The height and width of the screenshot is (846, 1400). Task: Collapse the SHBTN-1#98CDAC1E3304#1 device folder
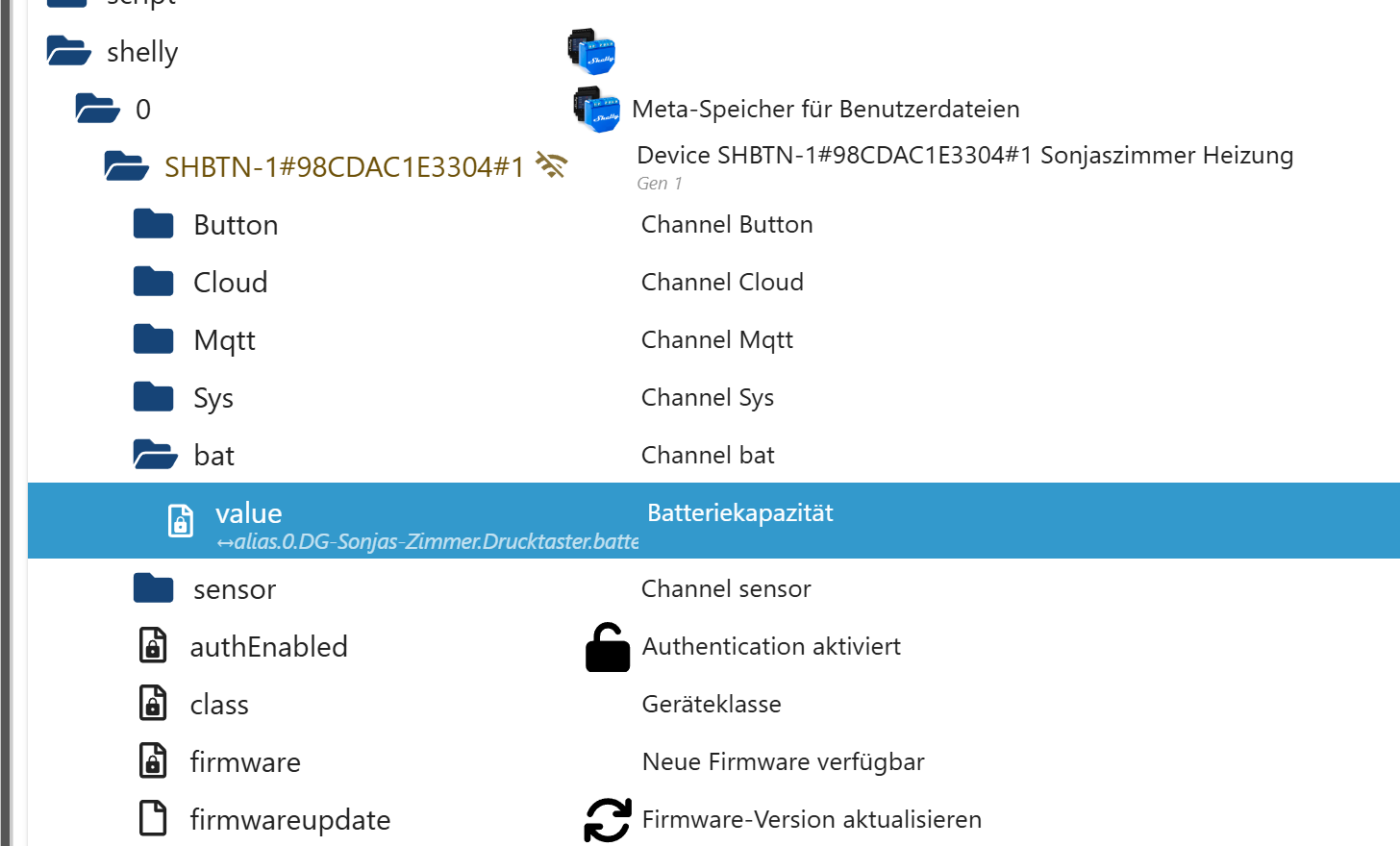tap(126, 166)
